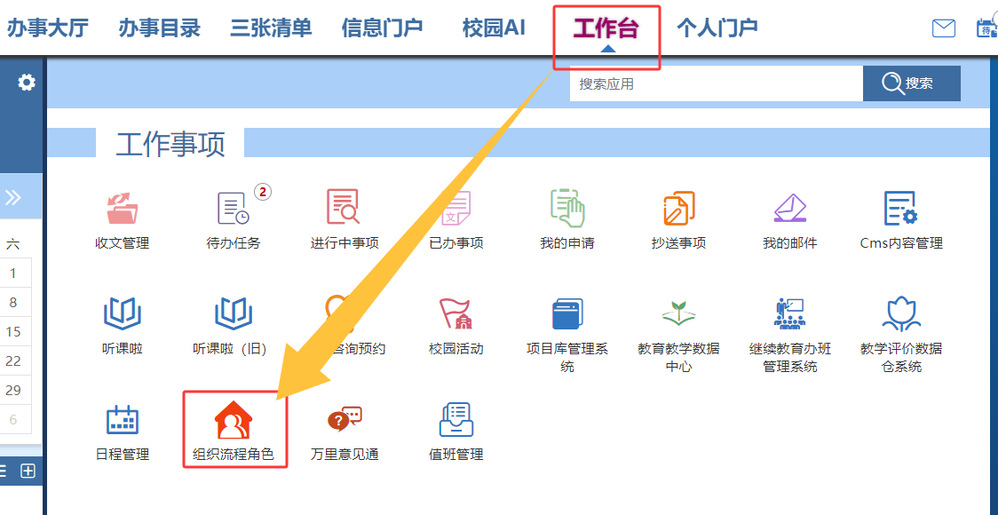Open 我的邮件 mail app icon

[x=789, y=209]
